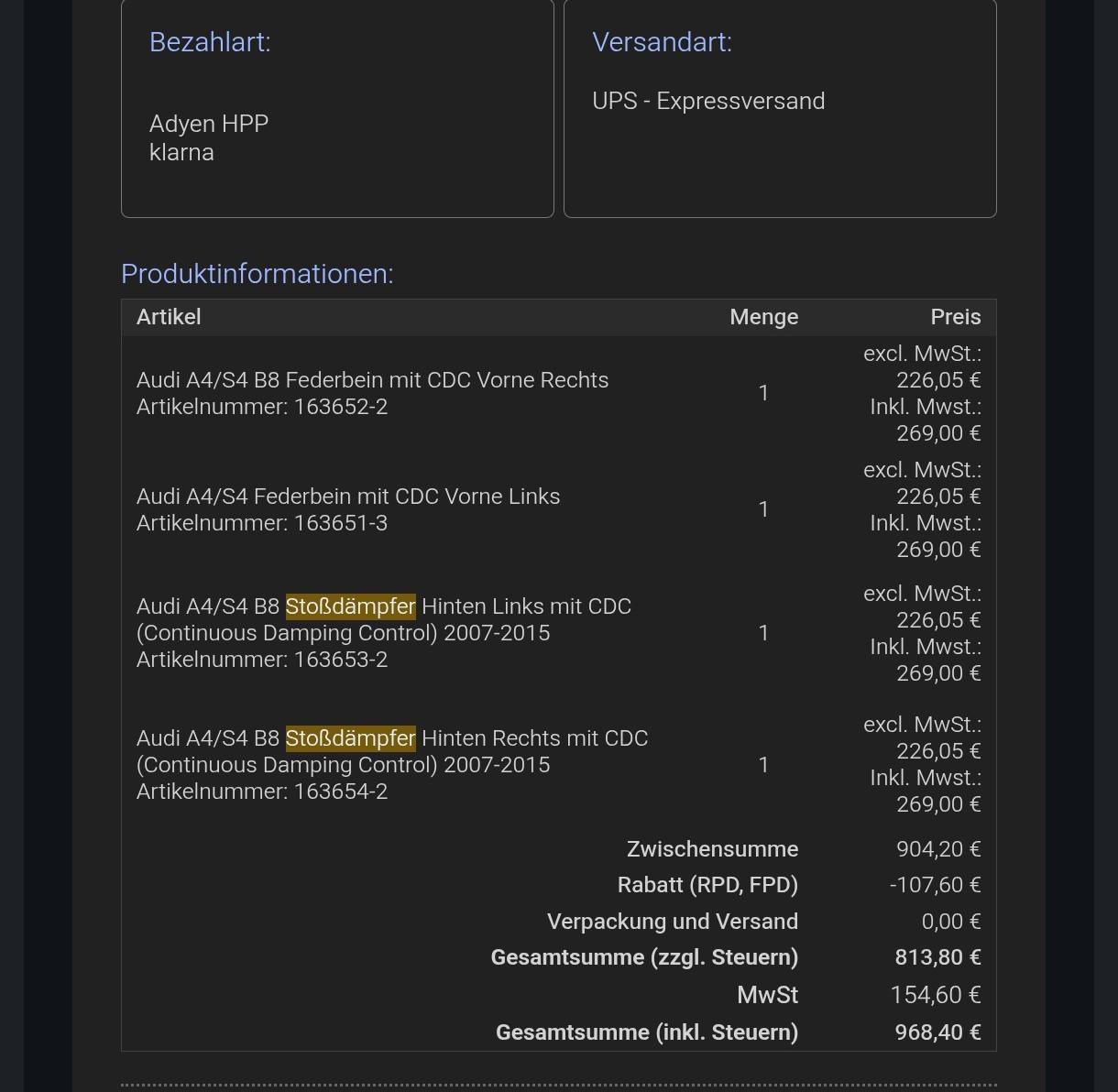Click total incl. taxes 968,40 €
Screen dimensions: 1118x1092
point(937,1032)
